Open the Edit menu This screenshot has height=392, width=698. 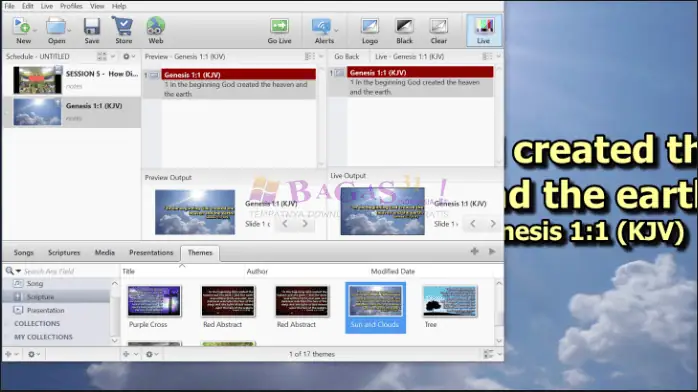coord(28,6)
